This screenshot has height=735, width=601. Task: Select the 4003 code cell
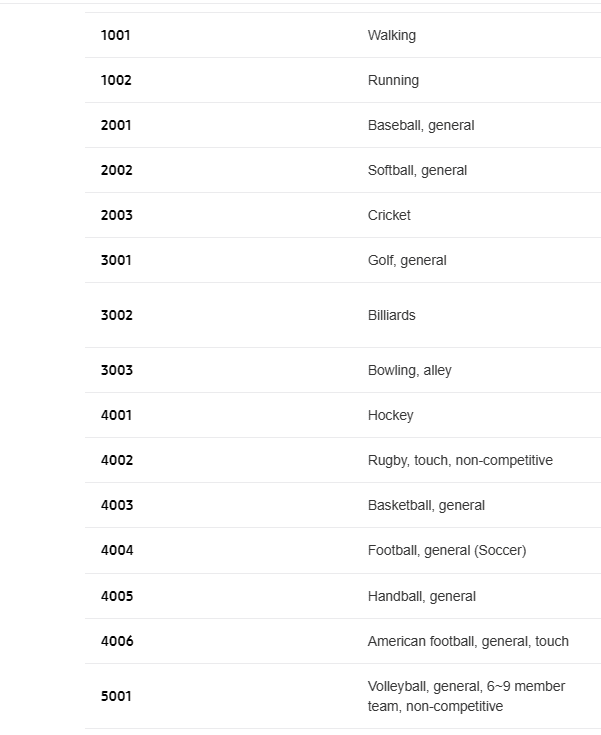(117, 505)
